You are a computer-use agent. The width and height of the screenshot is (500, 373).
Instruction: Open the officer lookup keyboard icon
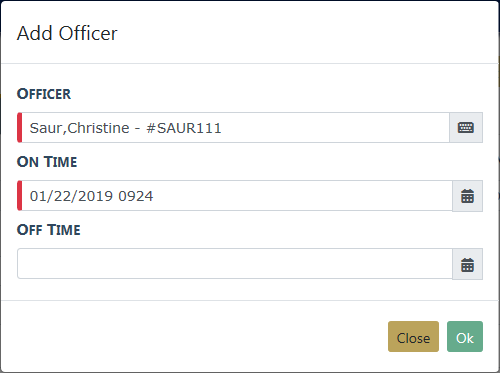(x=466, y=128)
